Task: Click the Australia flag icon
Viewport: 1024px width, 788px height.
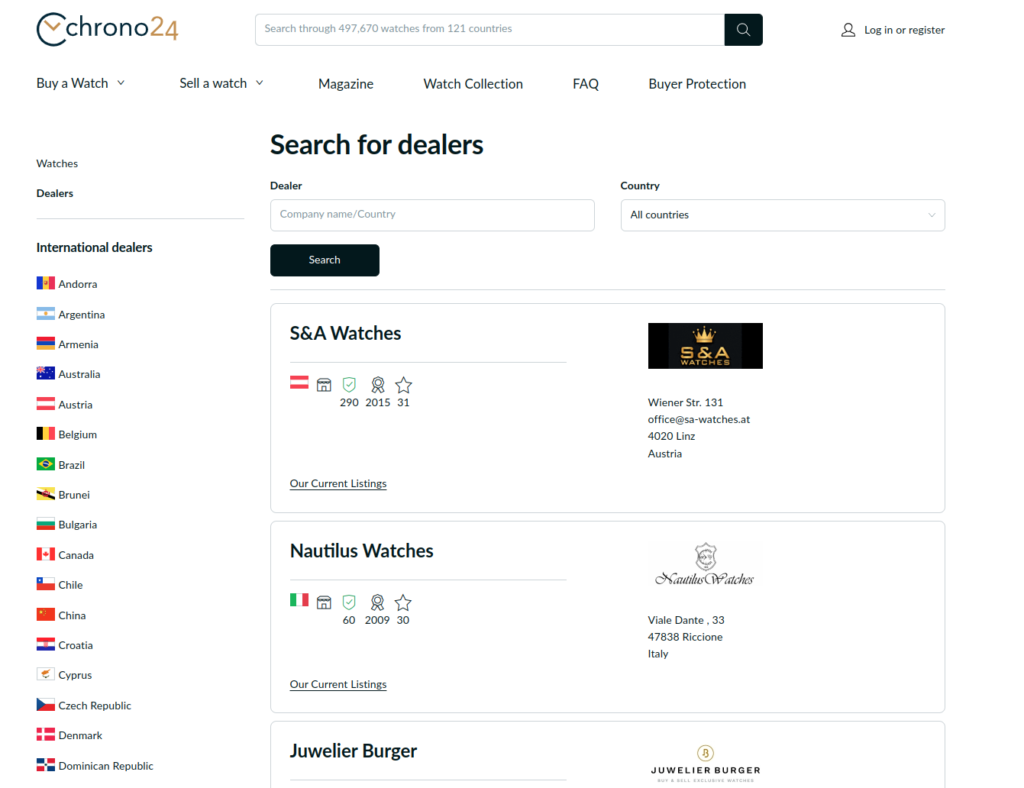Action: [x=46, y=374]
